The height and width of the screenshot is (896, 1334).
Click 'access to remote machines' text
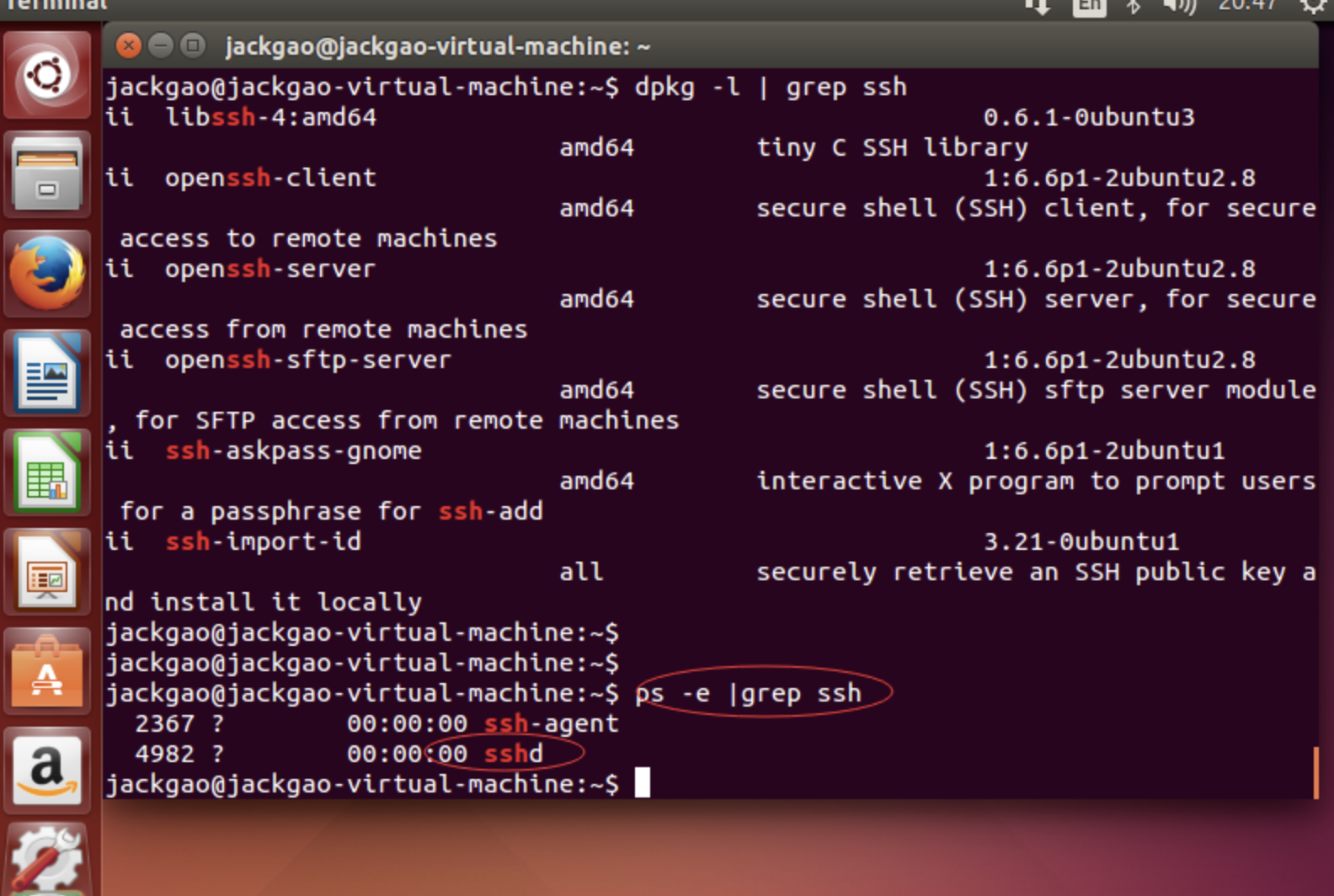click(x=308, y=238)
